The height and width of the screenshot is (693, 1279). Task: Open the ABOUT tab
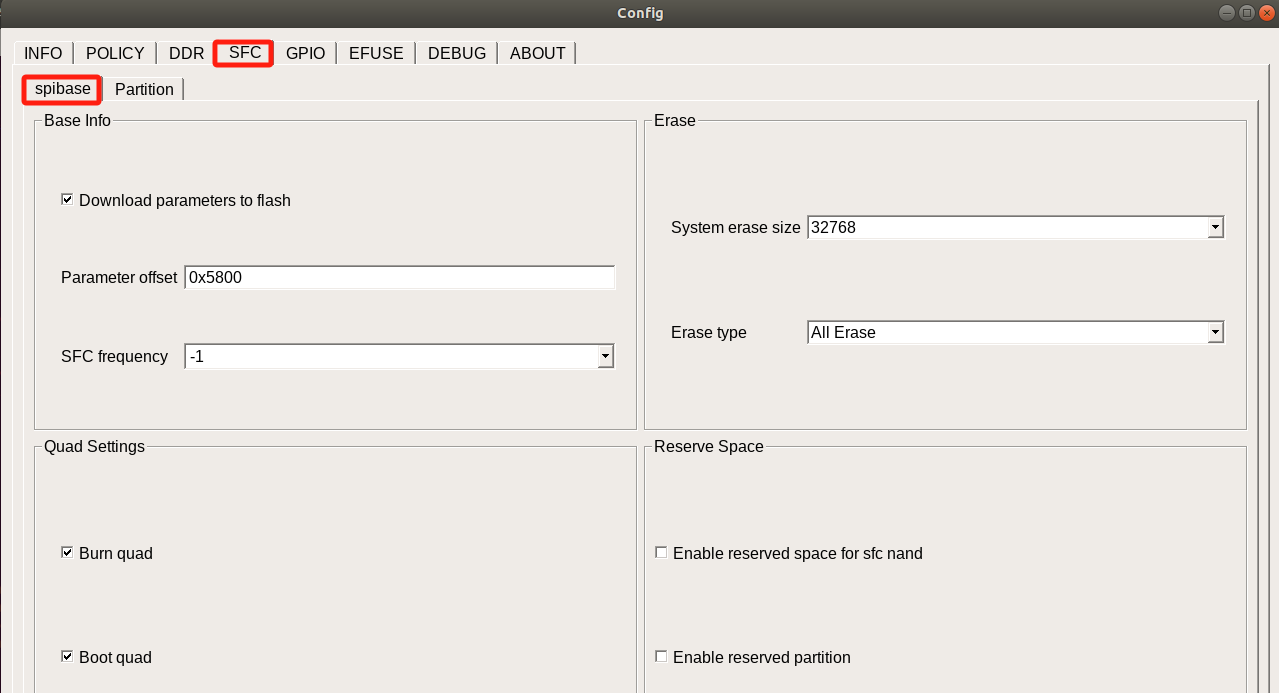click(x=537, y=53)
